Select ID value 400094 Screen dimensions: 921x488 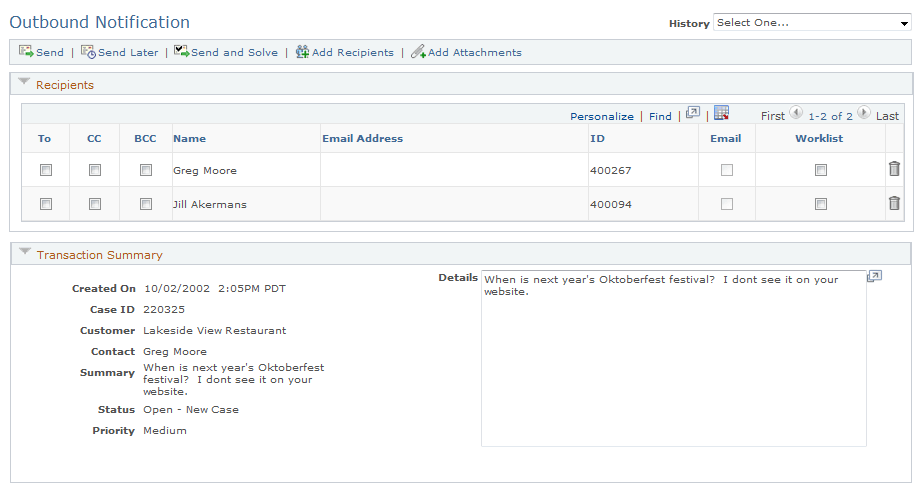pyautogui.click(x=610, y=205)
